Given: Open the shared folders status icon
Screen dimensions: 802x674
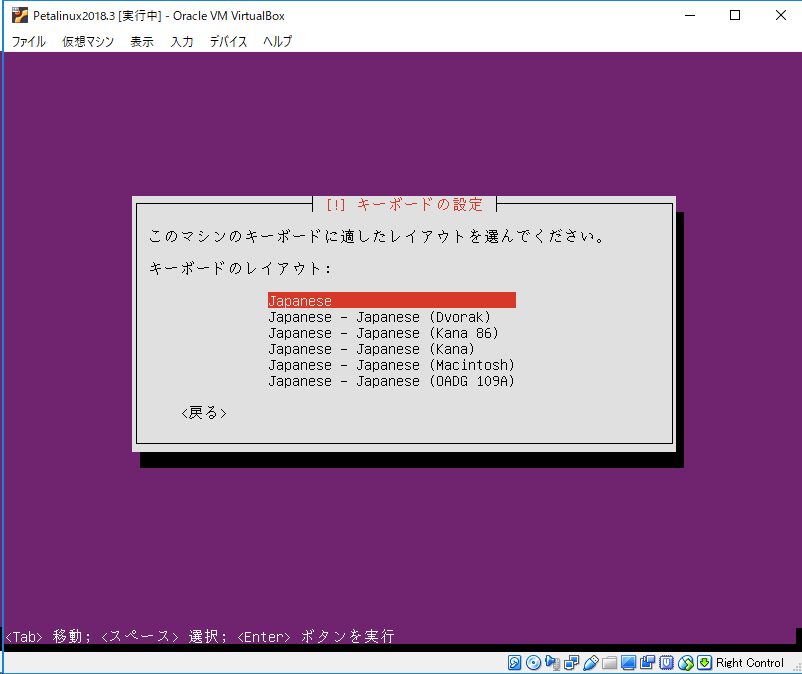Looking at the screenshot, I should (609, 662).
